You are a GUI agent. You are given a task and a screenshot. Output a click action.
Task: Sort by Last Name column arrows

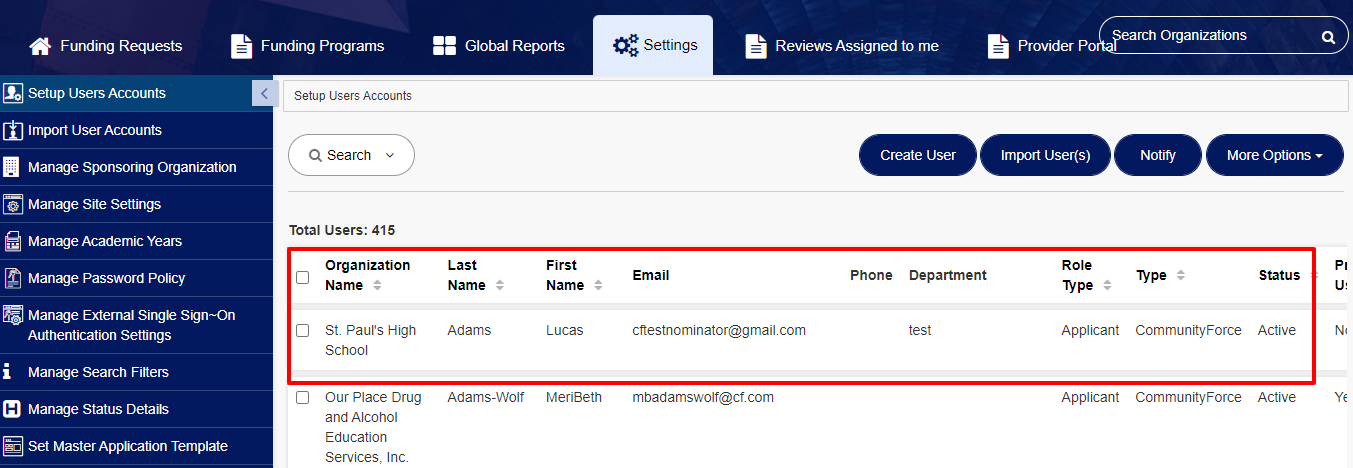499,285
